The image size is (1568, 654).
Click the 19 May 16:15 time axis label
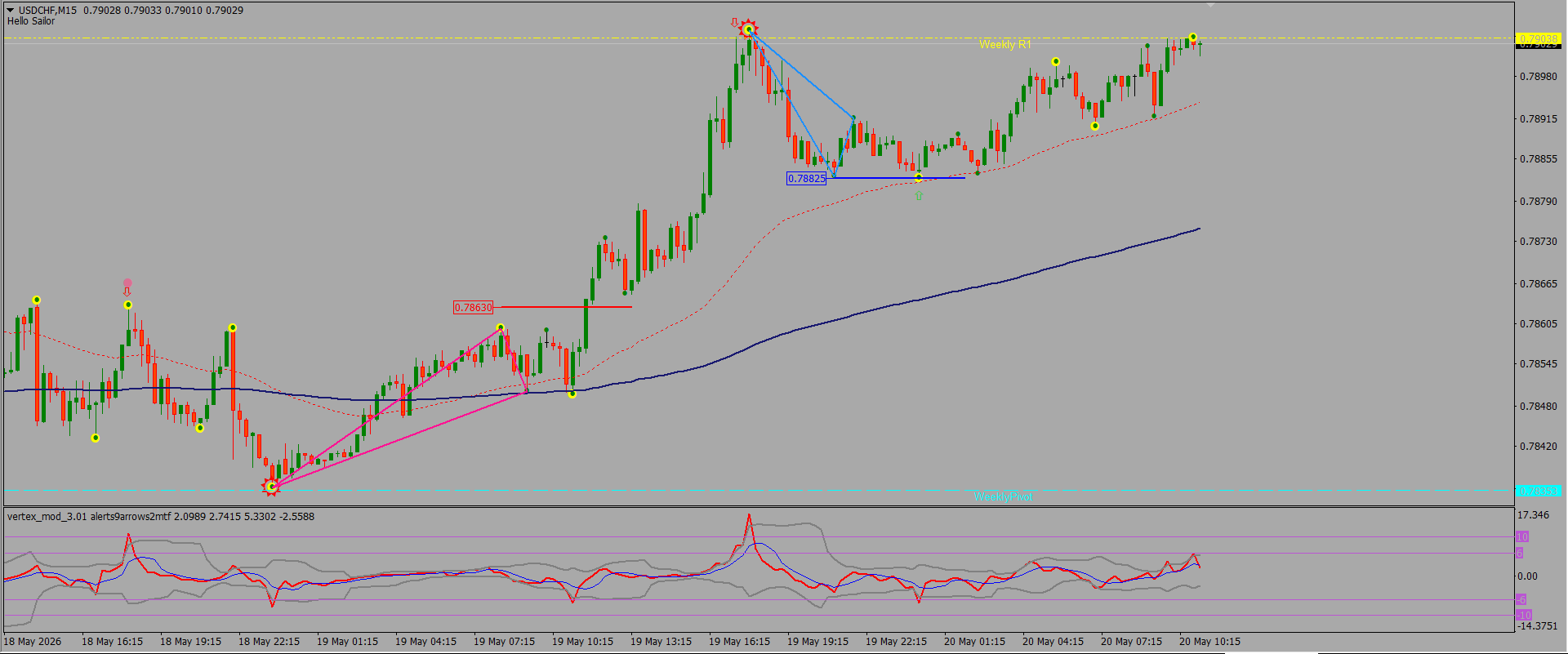[x=739, y=642]
